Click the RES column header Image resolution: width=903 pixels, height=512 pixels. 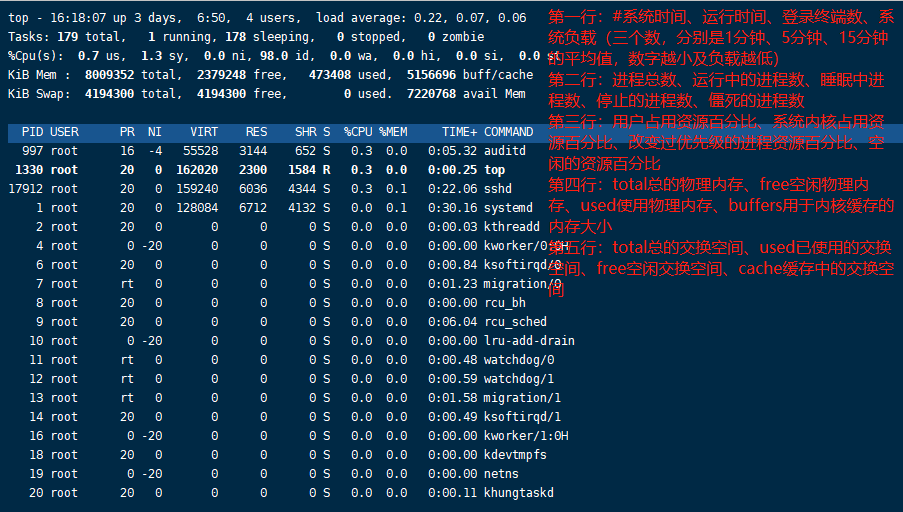pos(256,132)
